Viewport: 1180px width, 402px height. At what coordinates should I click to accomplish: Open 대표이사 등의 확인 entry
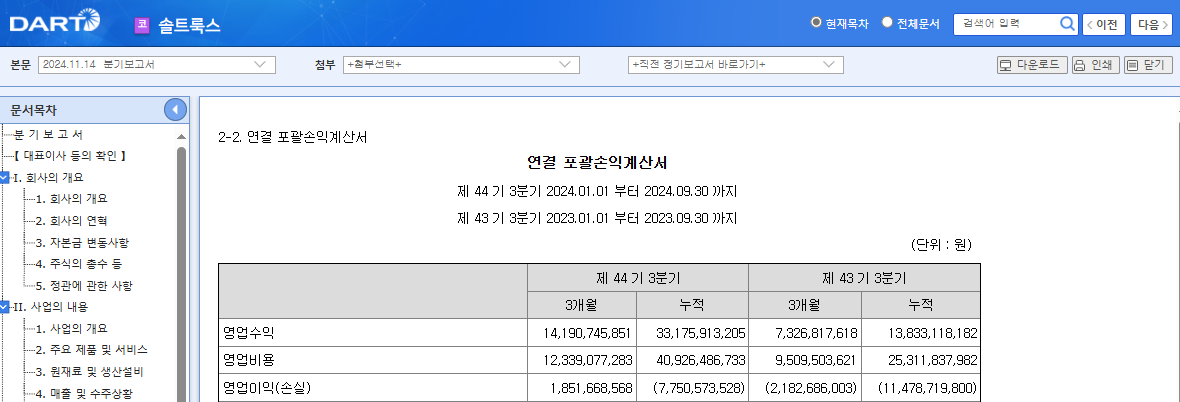tap(70, 156)
